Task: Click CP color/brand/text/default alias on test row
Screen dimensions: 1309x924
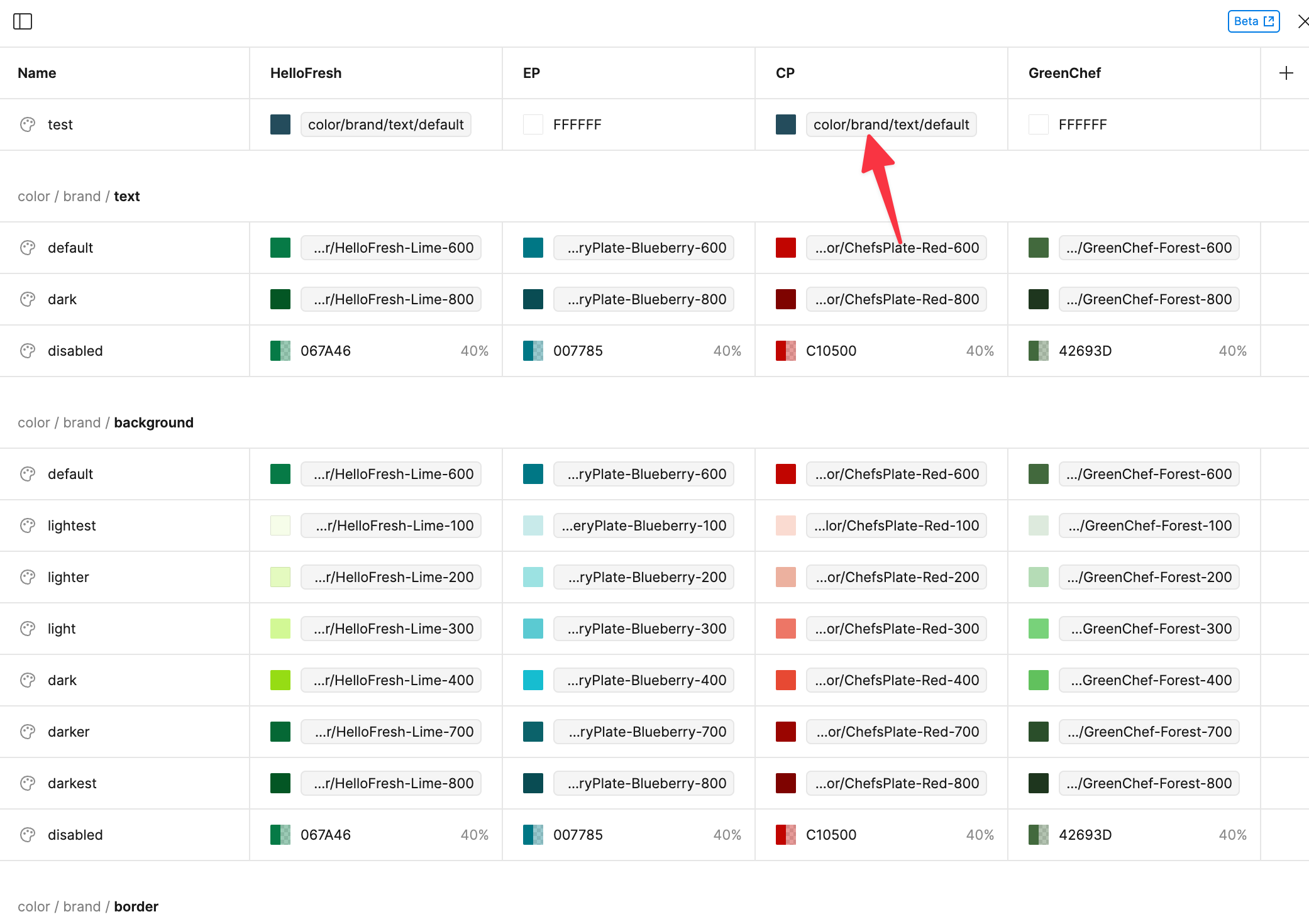Action: tap(892, 124)
